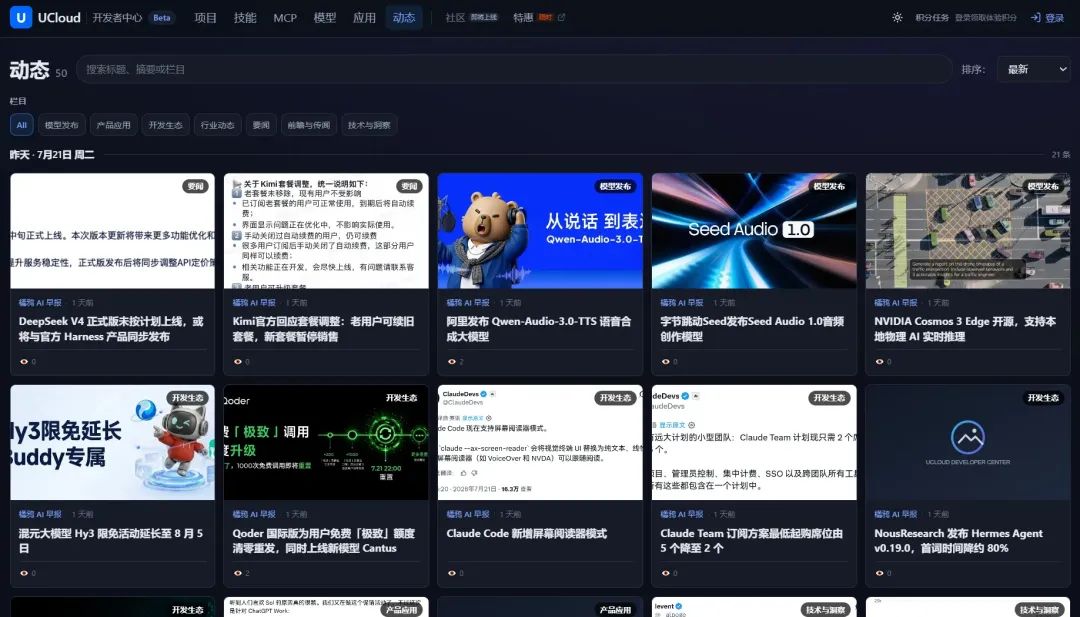Filter by 要闻 category chip
The width and height of the screenshot is (1080, 617).
261,125
